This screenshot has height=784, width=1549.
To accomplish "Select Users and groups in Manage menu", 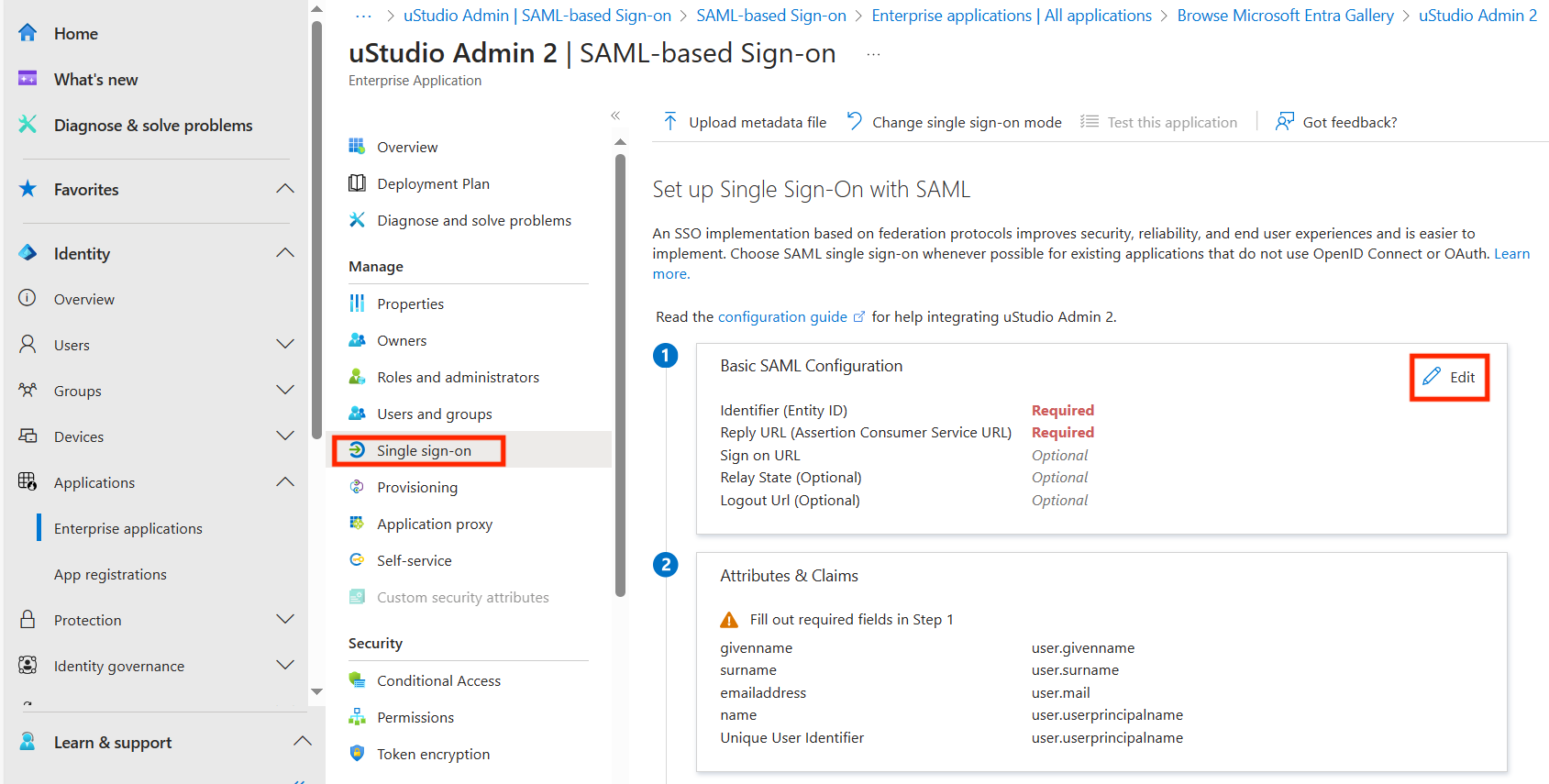I will coord(434,414).
